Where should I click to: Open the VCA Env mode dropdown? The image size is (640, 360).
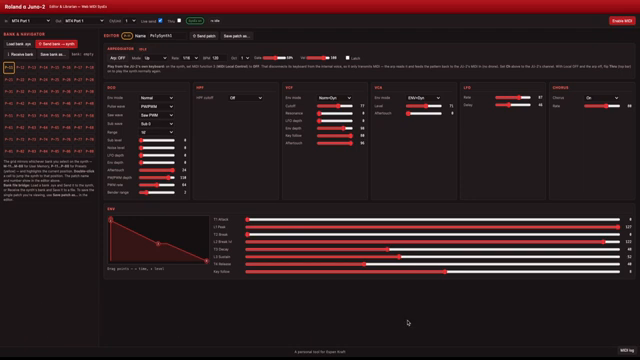pos(424,98)
